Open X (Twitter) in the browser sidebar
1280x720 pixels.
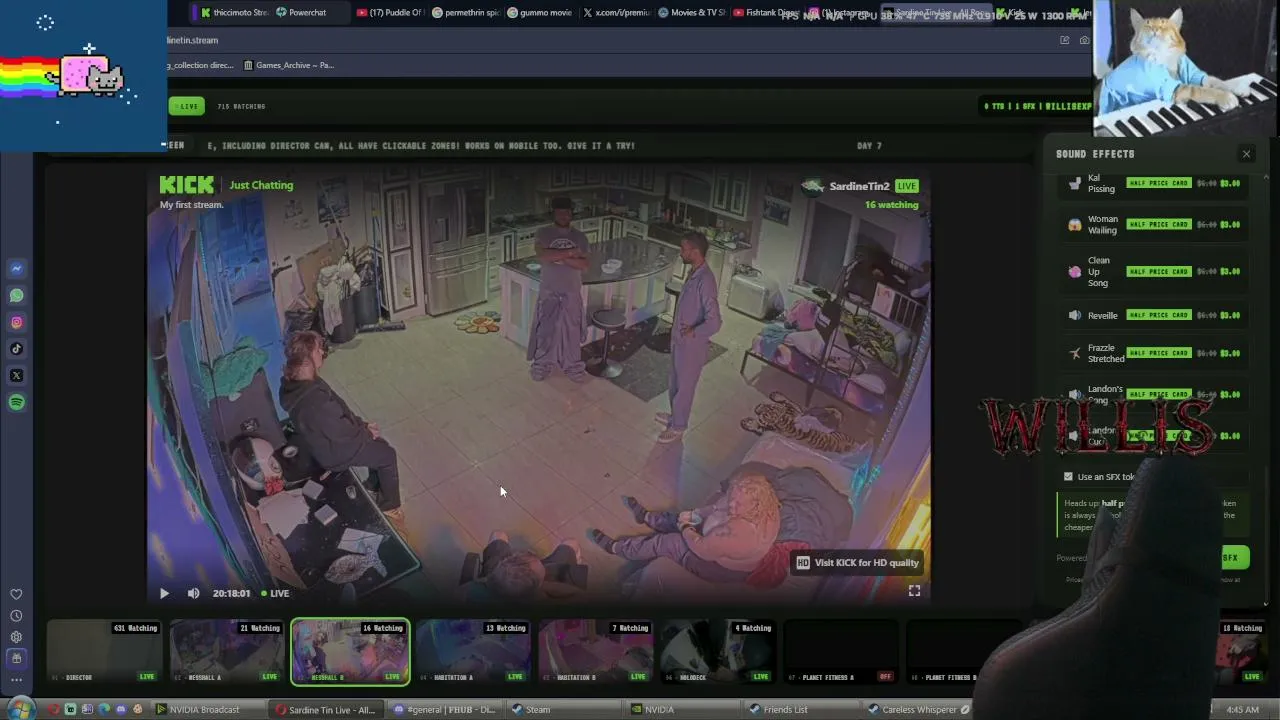coord(16,376)
